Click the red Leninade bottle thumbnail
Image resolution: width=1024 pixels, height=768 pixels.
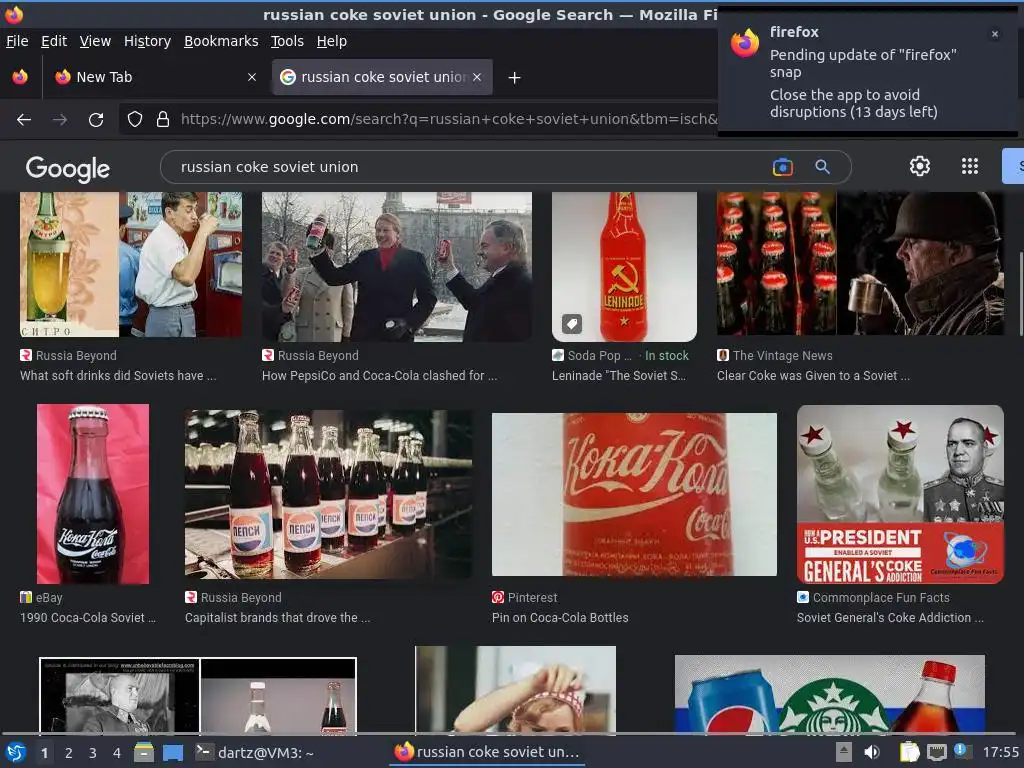pyautogui.click(x=624, y=266)
